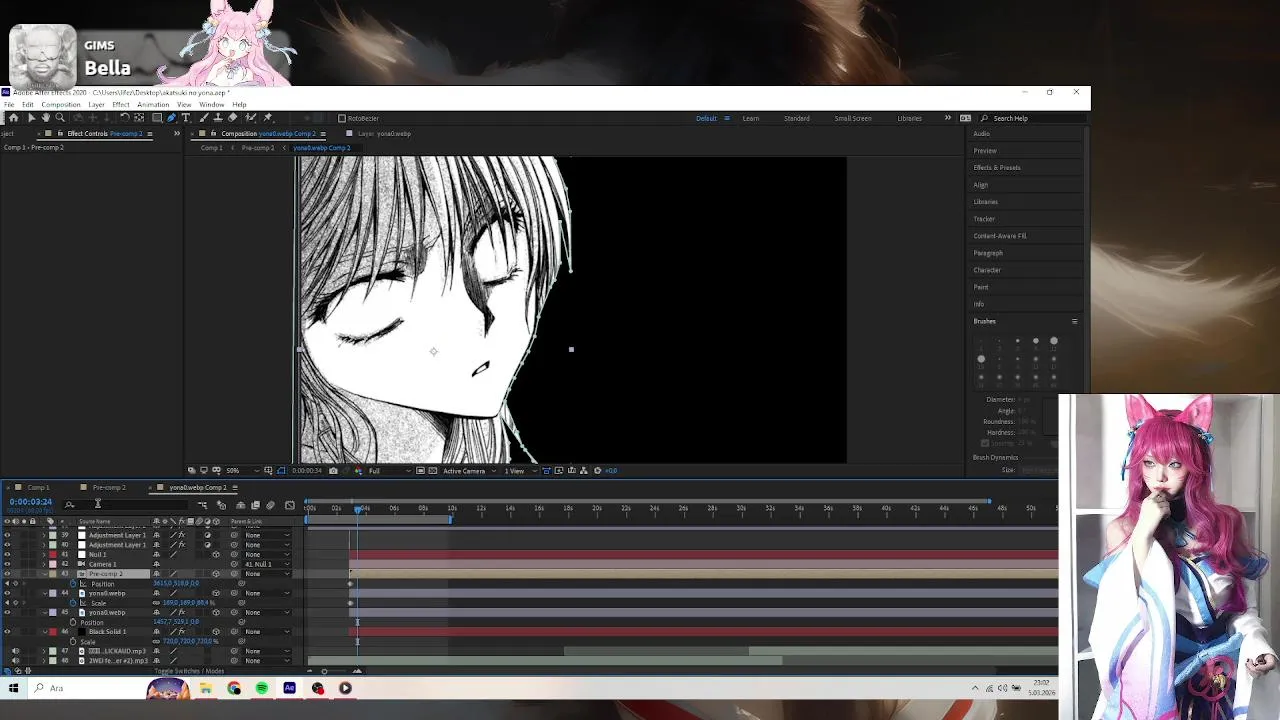Mute audio of layer 47 mp3

[15, 651]
